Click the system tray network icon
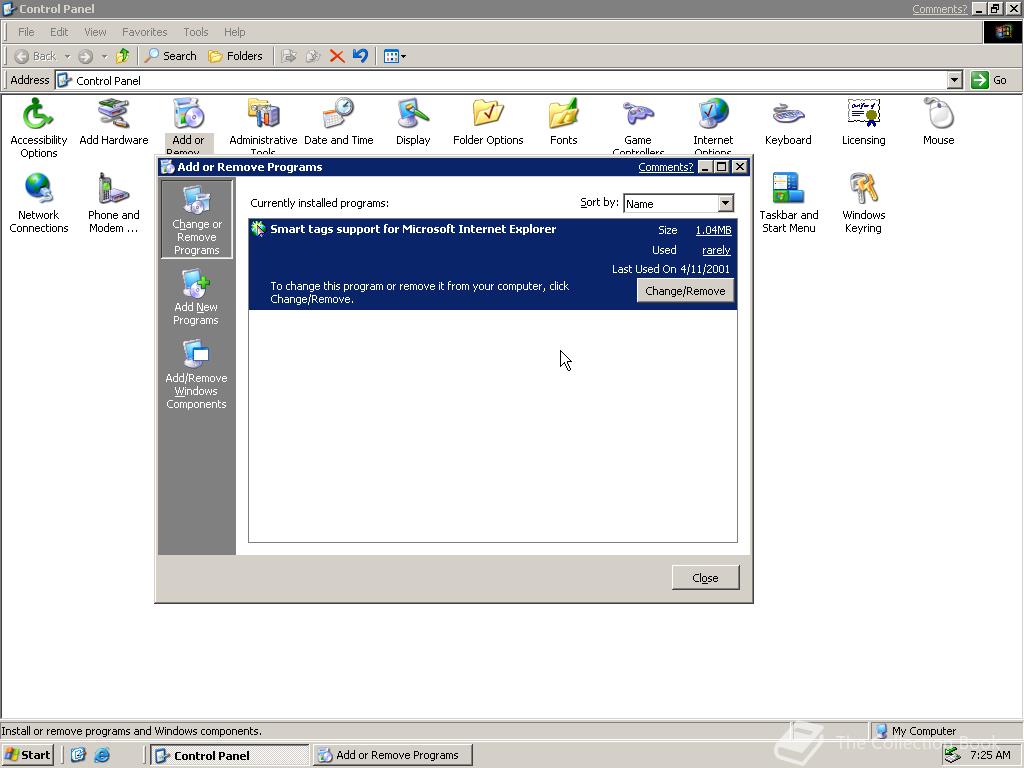Screen dimensions: 1024x768 (952, 755)
